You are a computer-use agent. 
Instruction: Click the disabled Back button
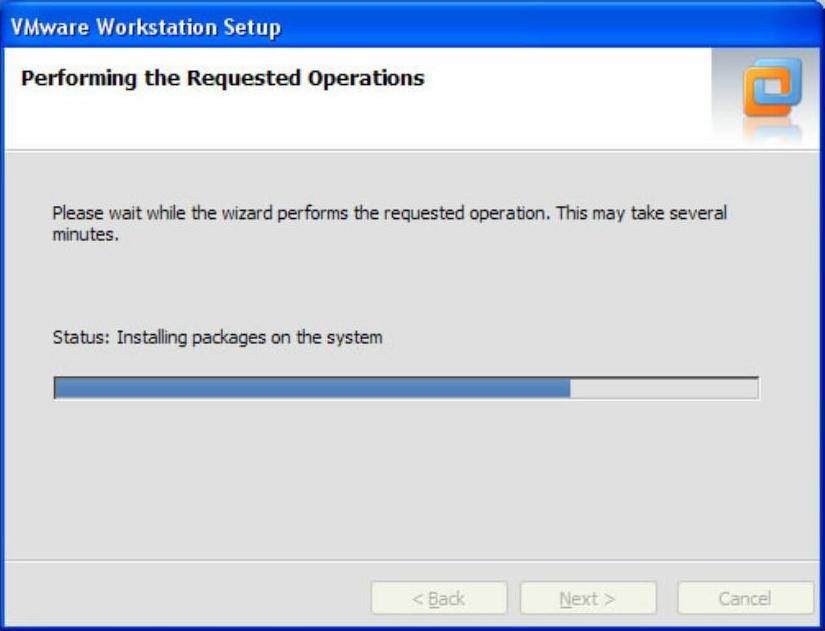pyautogui.click(x=439, y=598)
